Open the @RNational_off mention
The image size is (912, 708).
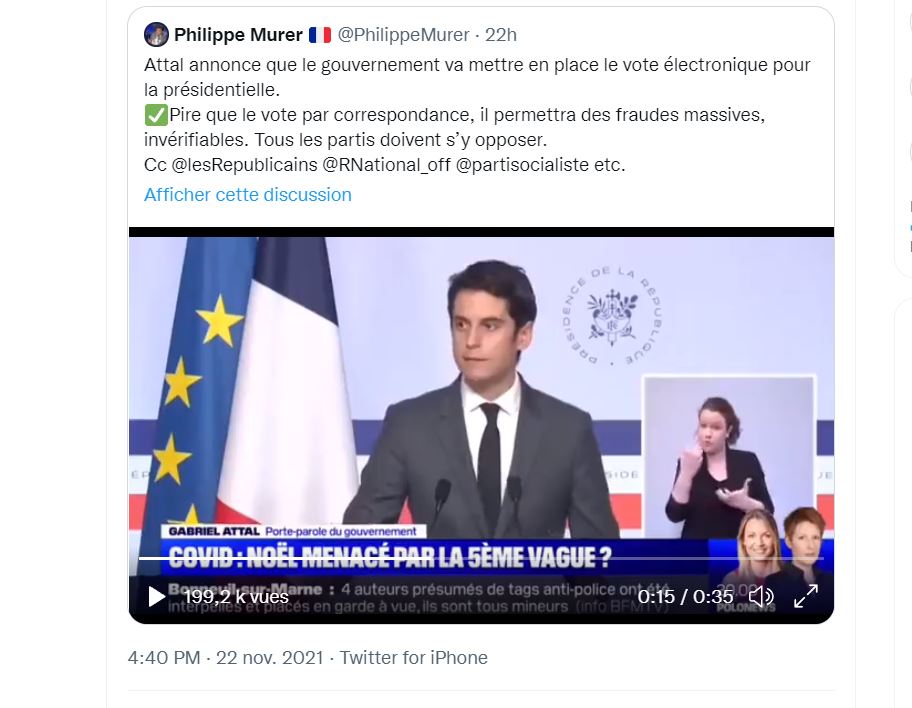tap(386, 165)
